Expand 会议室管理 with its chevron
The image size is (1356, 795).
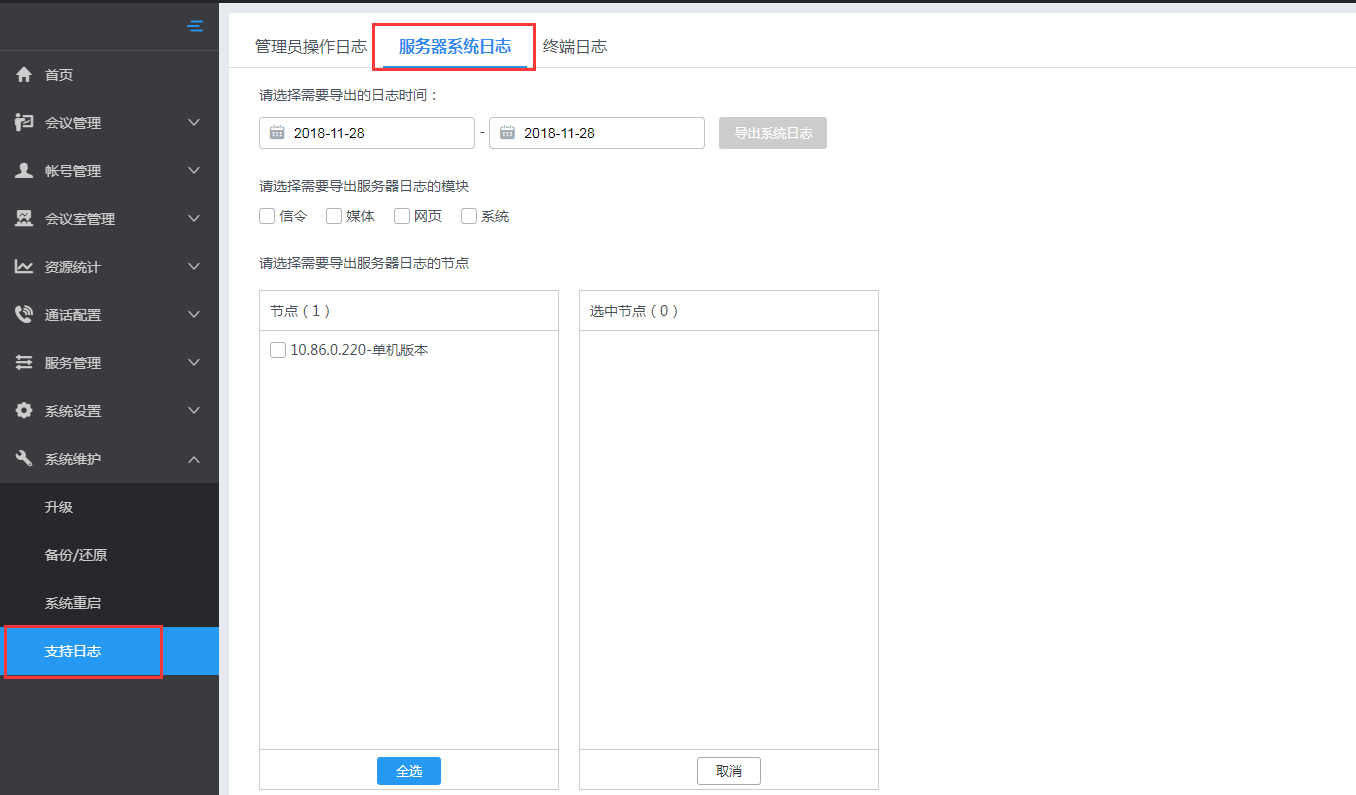[x=194, y=218]
